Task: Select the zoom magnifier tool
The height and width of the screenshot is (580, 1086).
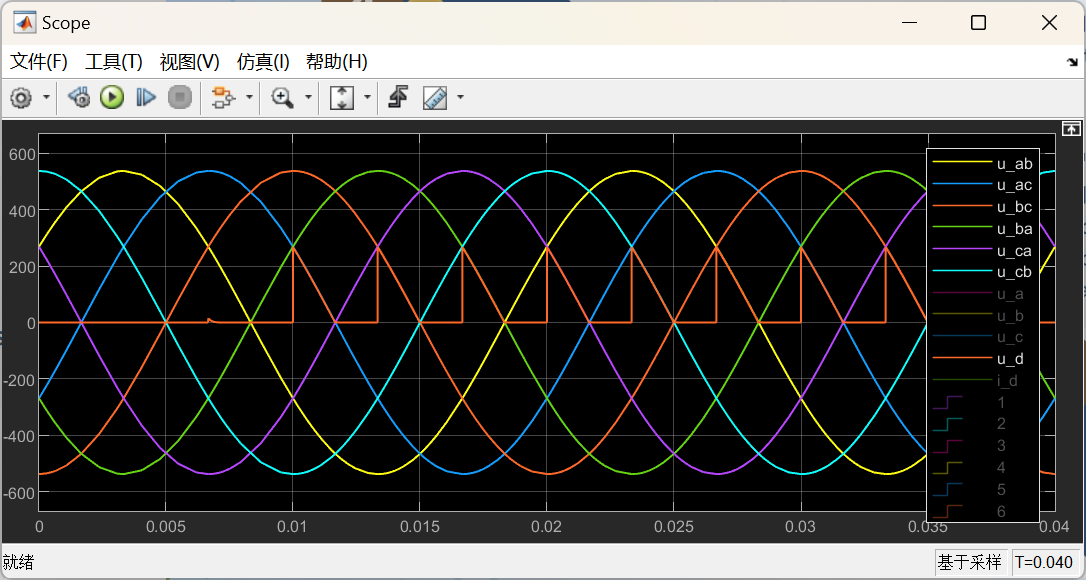Action: (x=283, y=98)
